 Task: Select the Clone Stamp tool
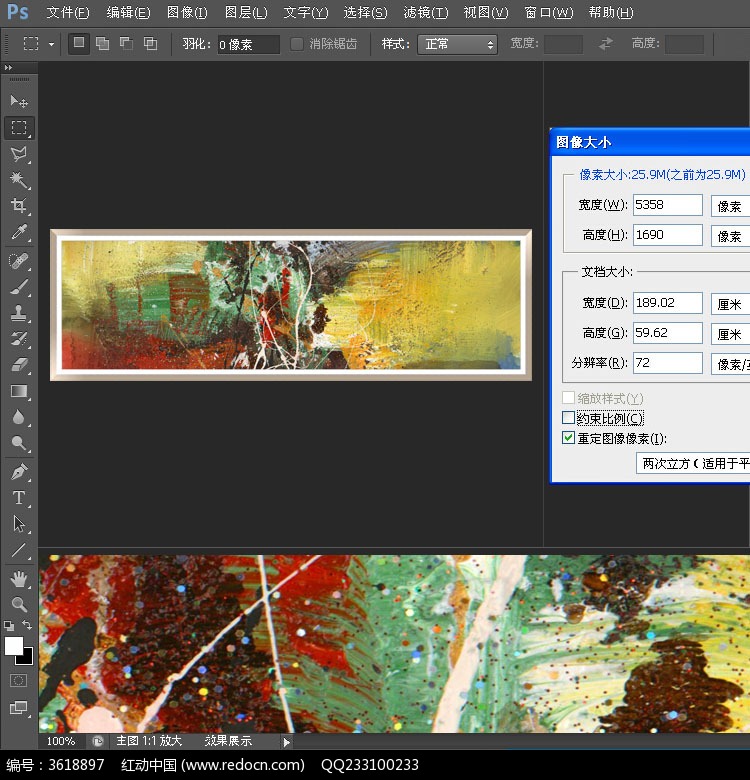pyautogui.click(x=19, y=313)
